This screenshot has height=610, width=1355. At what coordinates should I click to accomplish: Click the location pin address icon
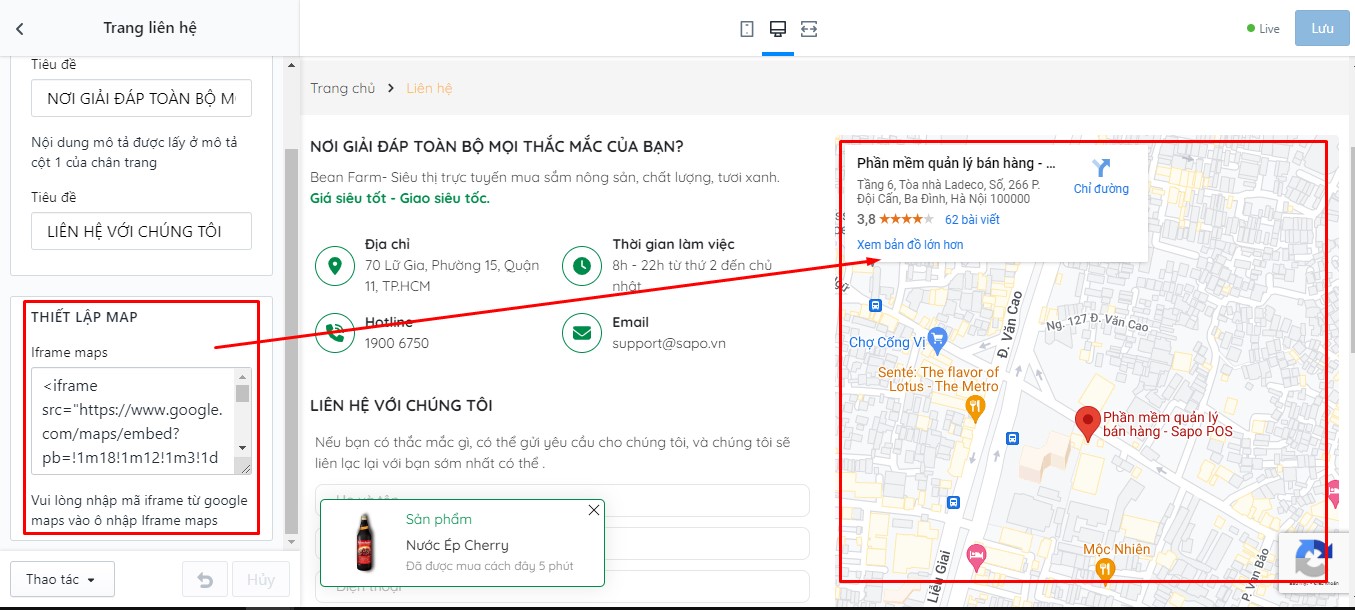coord(334,266)
